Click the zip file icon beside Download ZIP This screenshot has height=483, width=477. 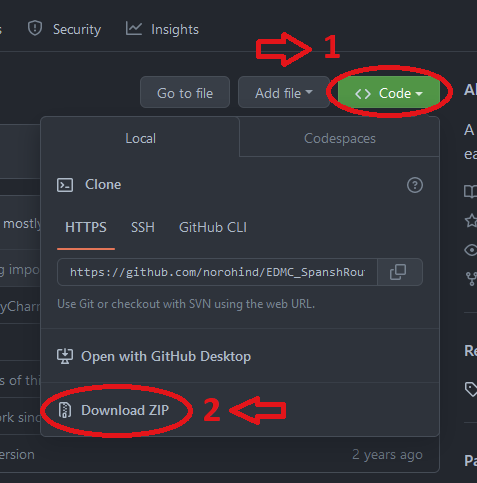65,410
